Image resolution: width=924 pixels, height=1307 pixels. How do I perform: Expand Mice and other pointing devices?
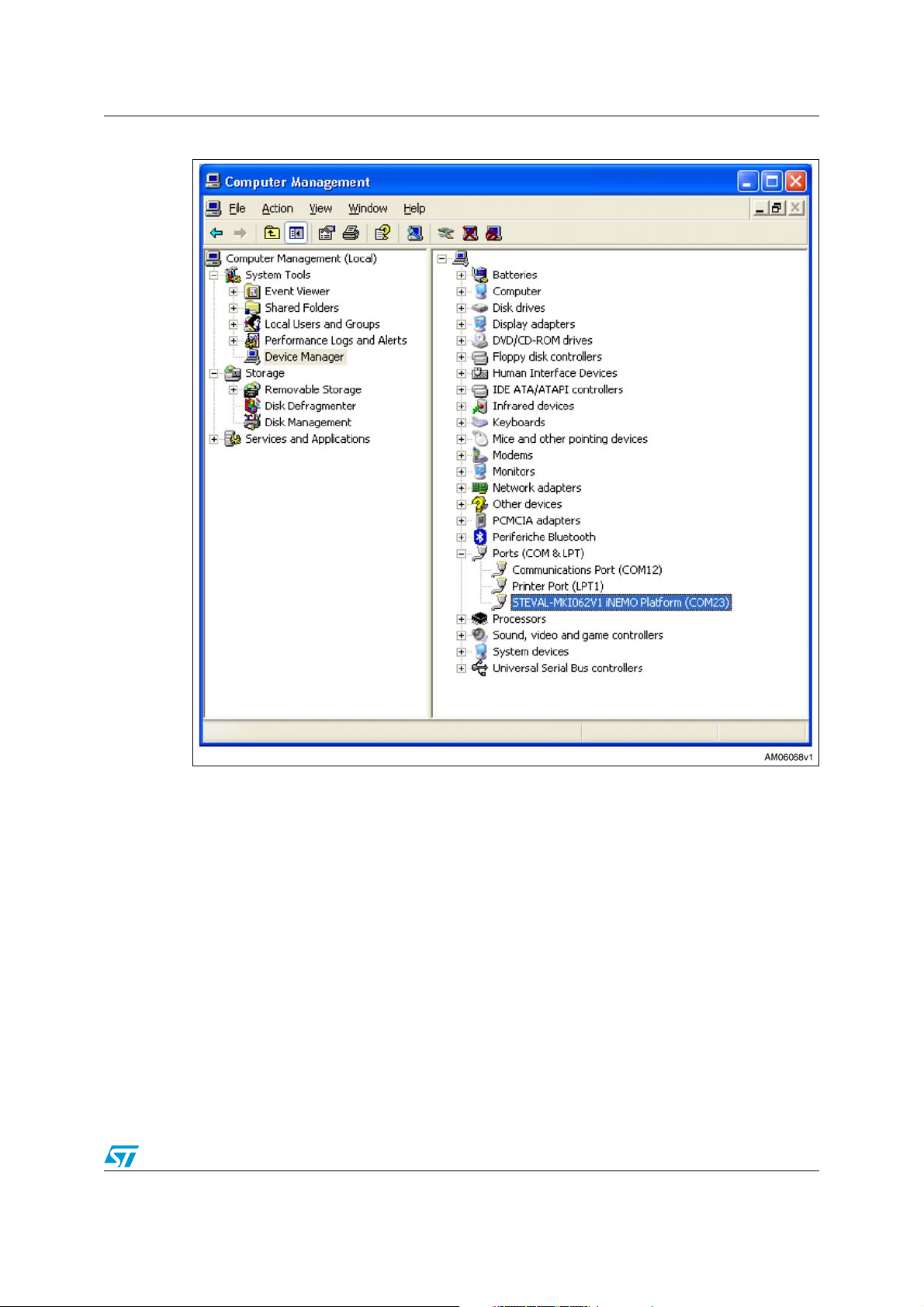pyautogui.click(x=461, y=439)
